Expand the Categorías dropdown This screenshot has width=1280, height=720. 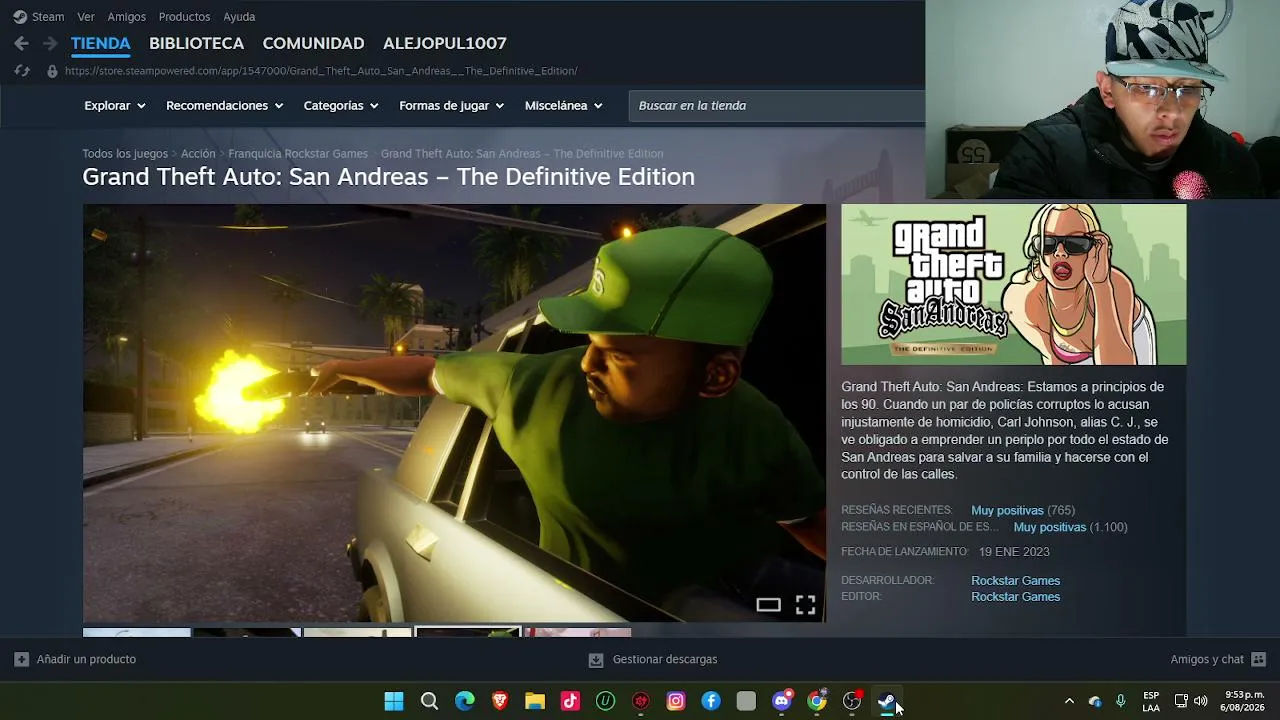(341, 106)
